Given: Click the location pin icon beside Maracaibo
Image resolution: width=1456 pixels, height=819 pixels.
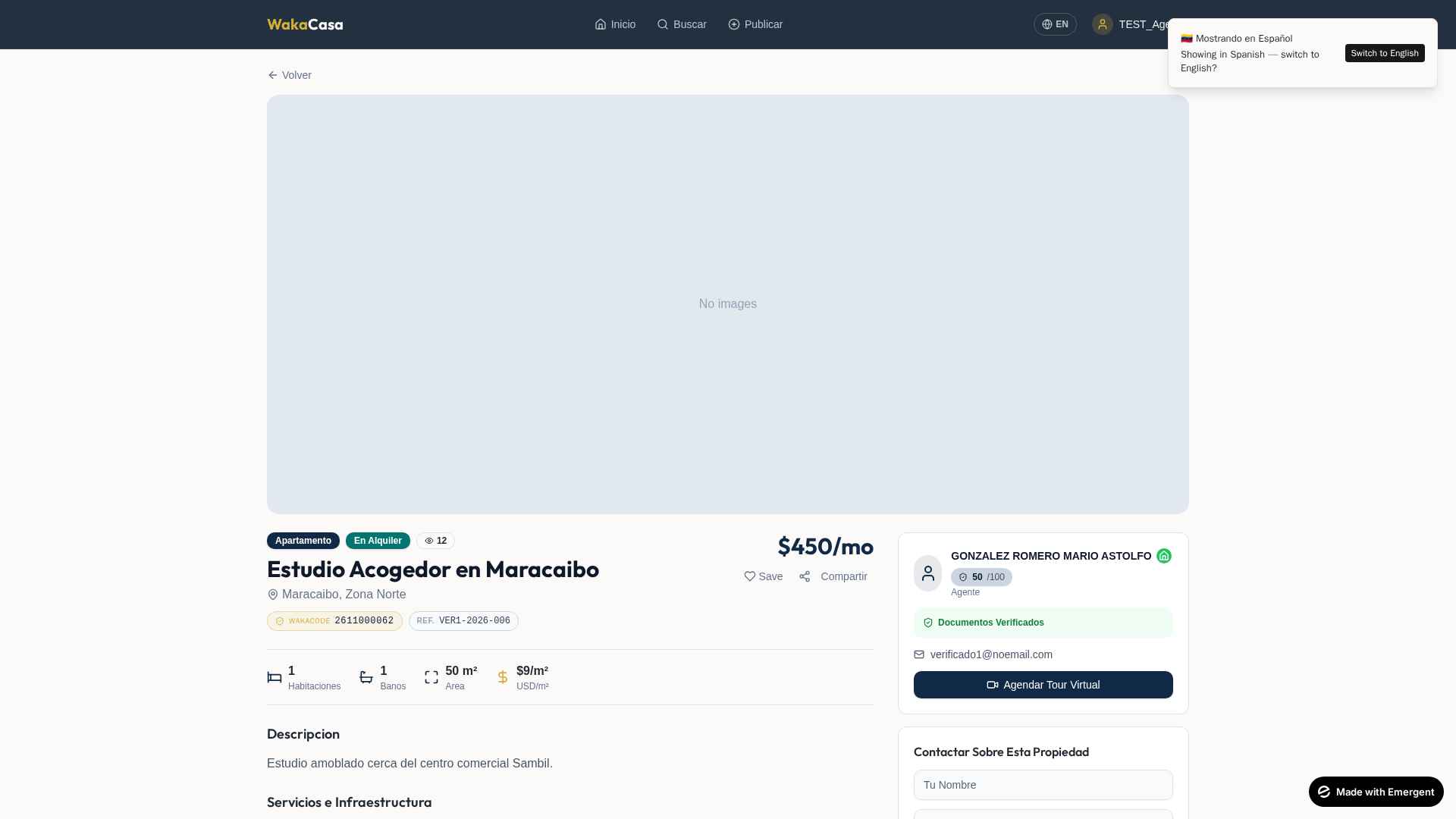Looking at the screenshot, I should (x=273, y=595).
